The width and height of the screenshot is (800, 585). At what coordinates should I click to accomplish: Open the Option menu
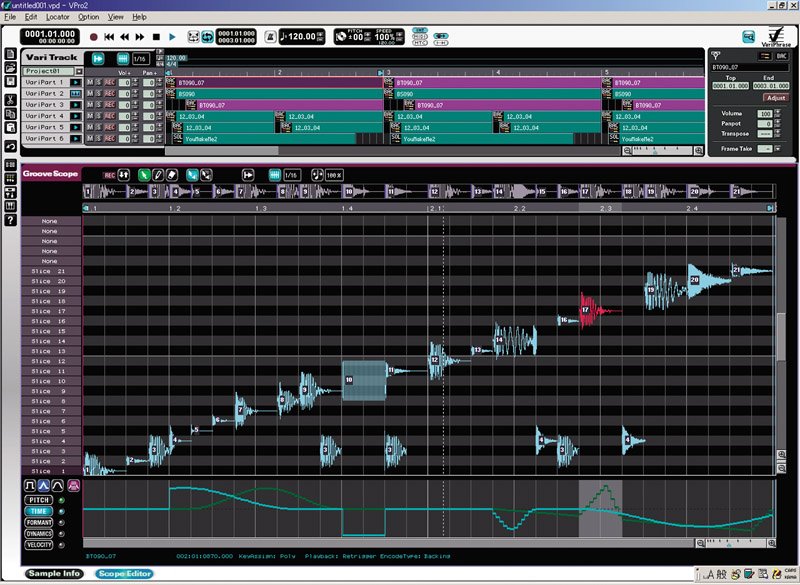pyautogui.click(x=89, y=17)
